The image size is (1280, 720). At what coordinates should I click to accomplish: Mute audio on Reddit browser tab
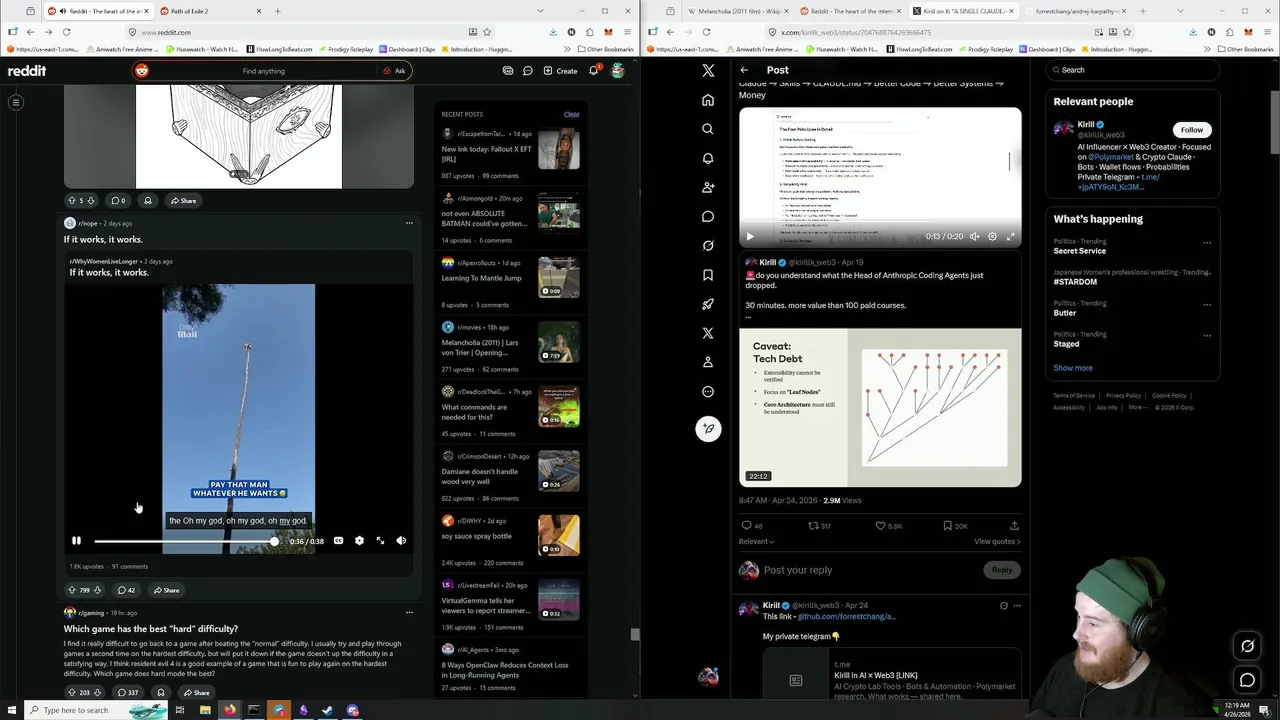tap(64, 11)
